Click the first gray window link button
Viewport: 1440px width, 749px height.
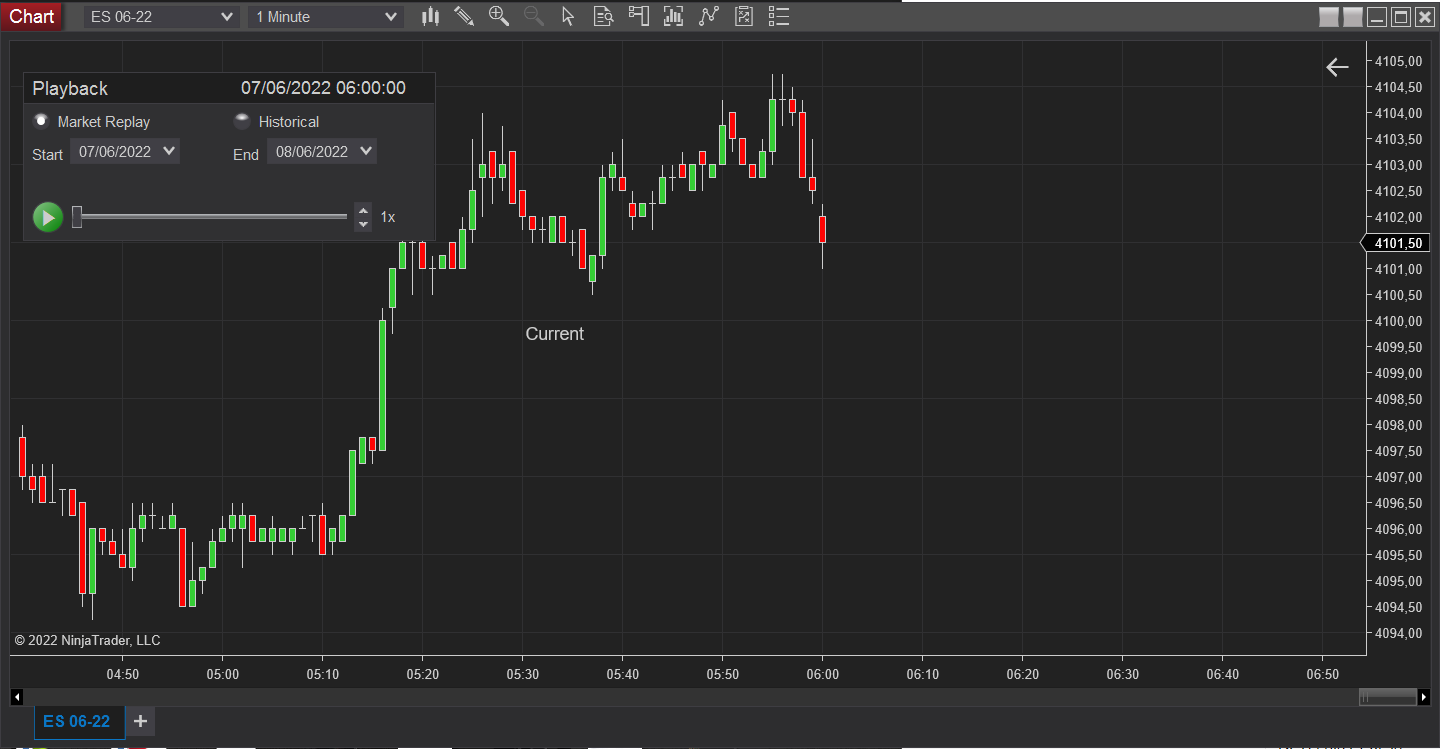click(x=1329, y=16)
